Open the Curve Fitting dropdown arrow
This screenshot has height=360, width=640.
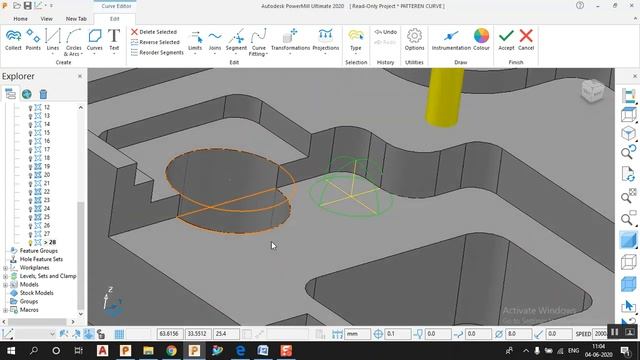pyautogui.click(x=267, y=54)
